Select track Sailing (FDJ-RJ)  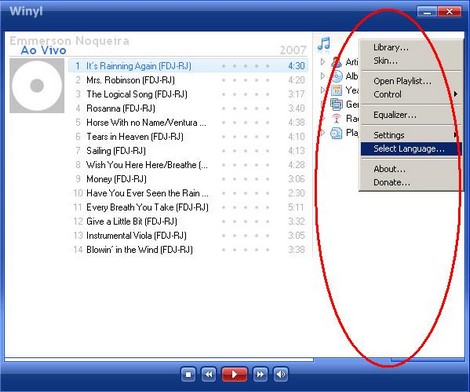point(188,151)
